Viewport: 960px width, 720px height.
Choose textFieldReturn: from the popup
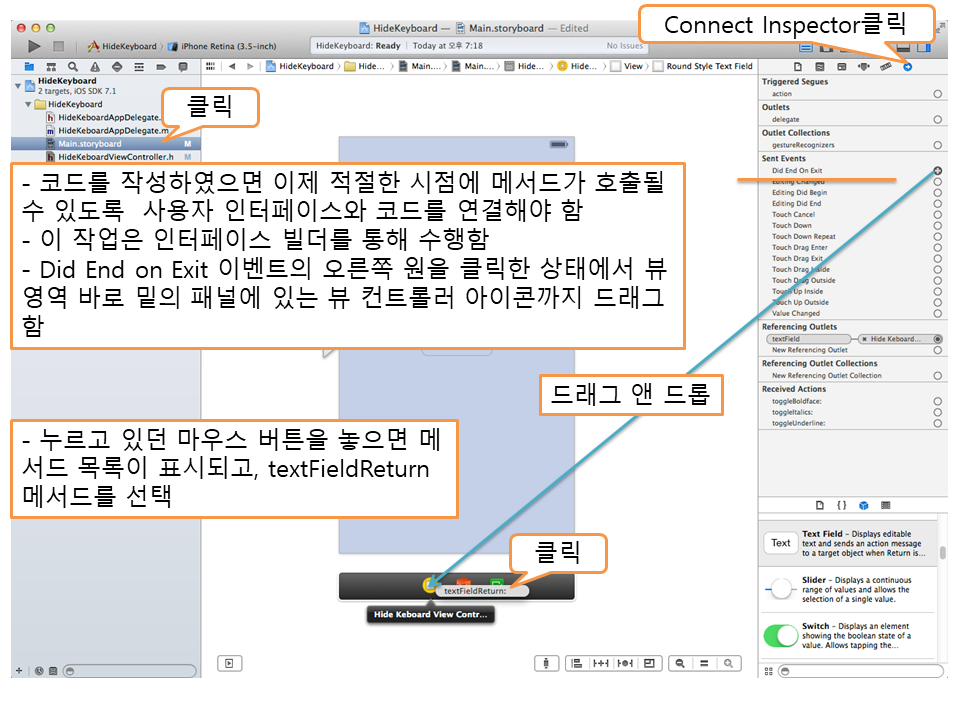pyautogui.click(x=475, y=591)
